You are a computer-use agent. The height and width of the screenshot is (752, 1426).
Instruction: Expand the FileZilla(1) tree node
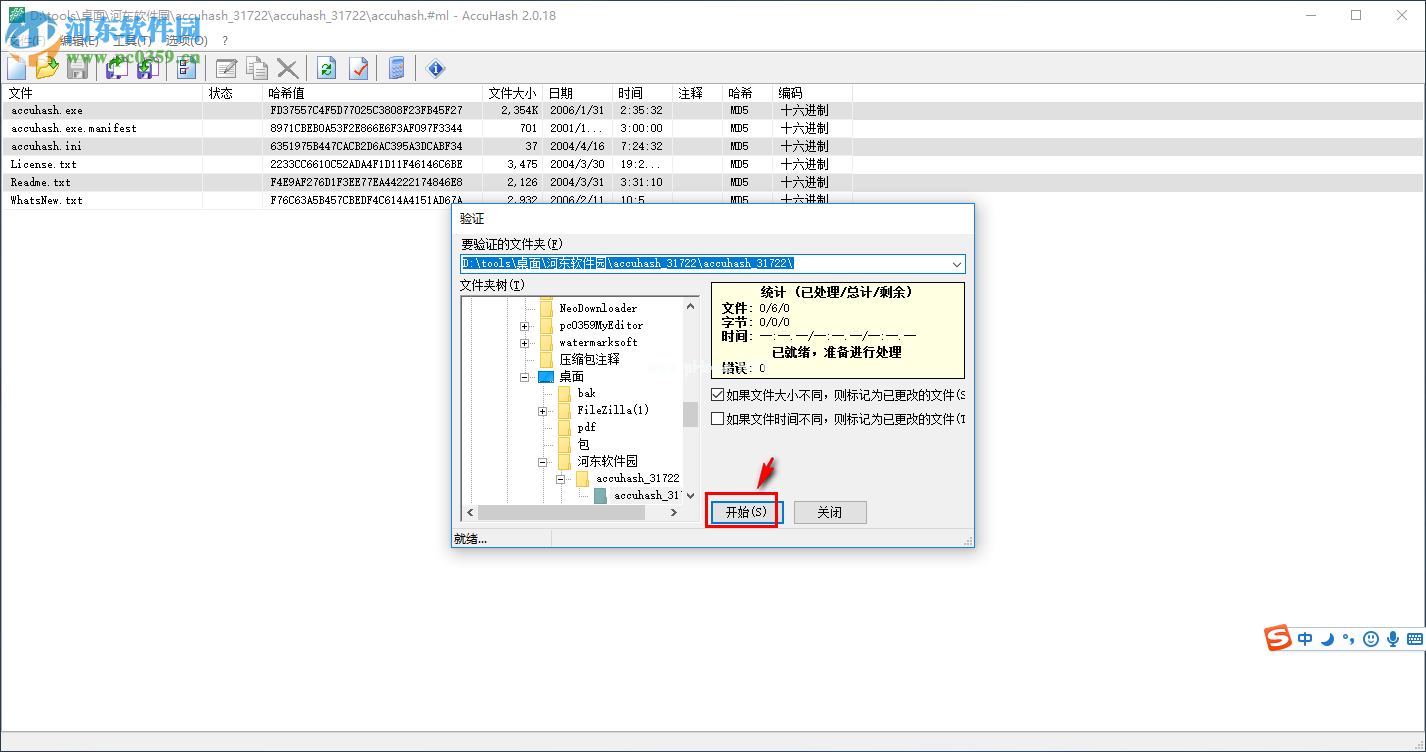click(x=542, y=411)
